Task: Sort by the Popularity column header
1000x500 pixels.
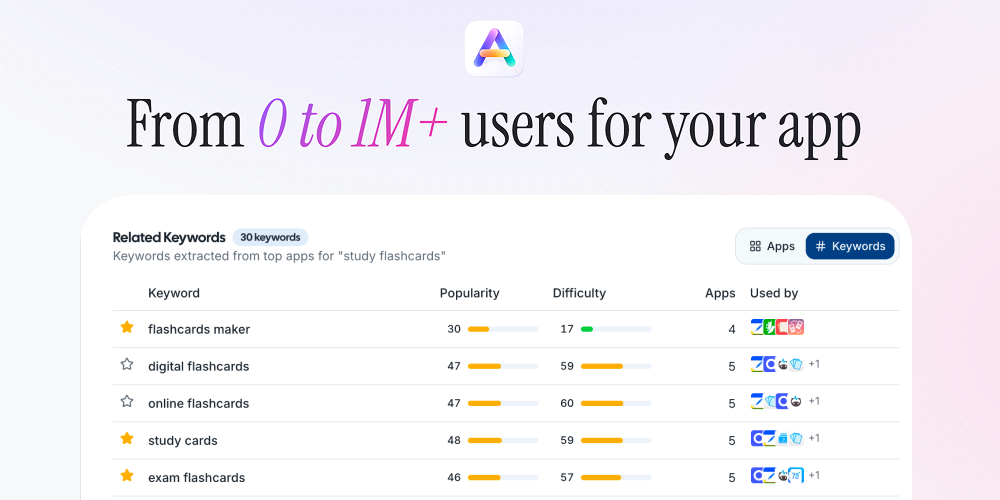Action: coord(469,293)
